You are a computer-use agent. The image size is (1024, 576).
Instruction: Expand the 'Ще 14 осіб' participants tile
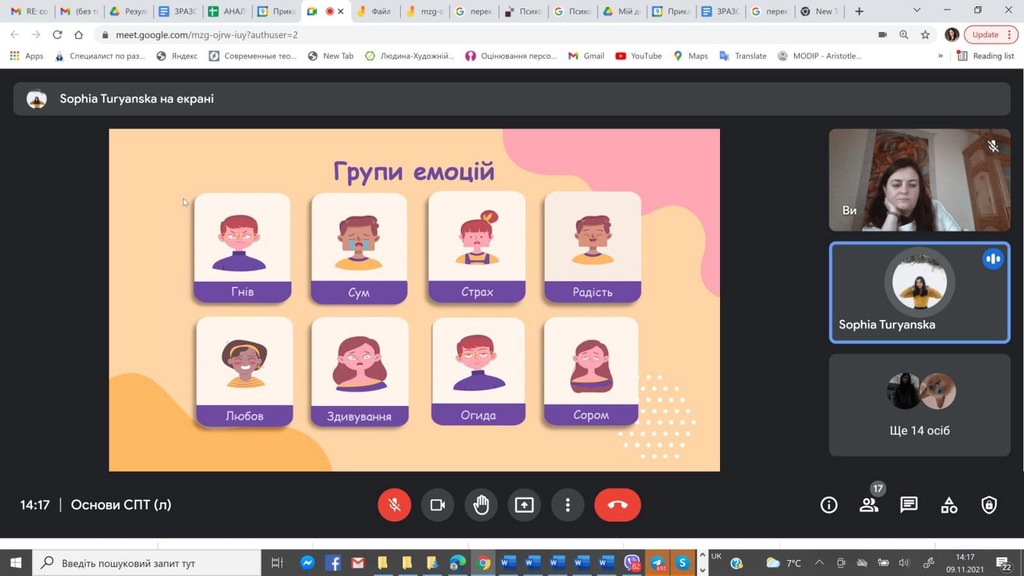coord(919,404)
